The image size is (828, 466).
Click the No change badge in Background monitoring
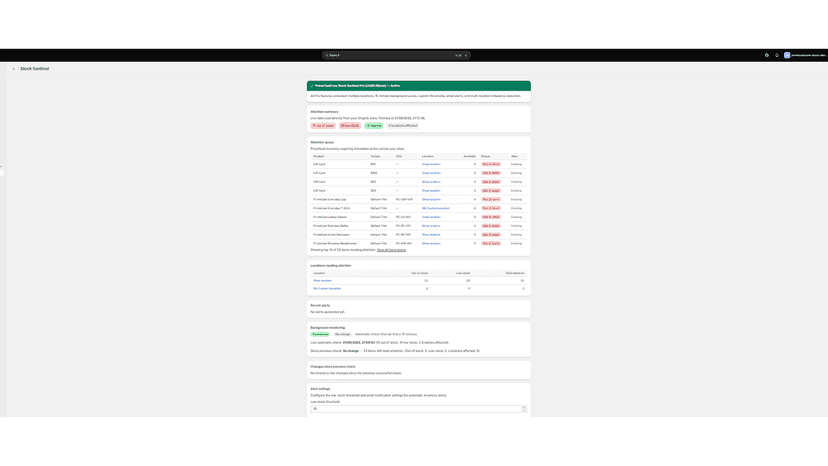click(x=342, y=334)
